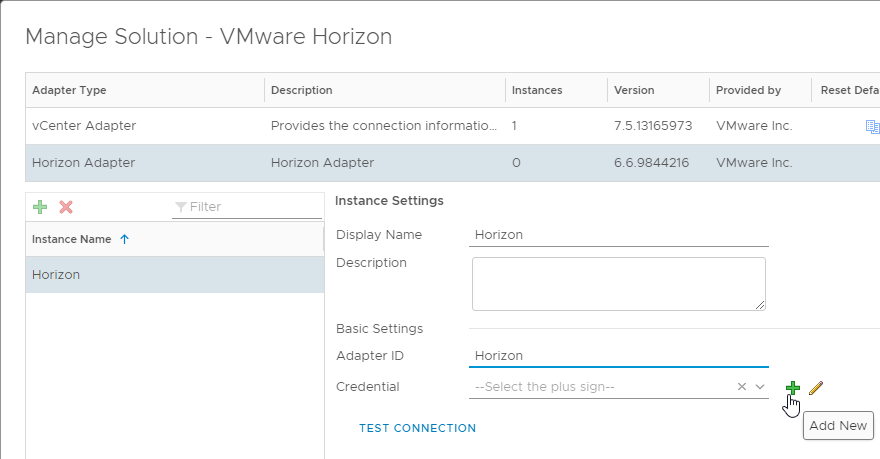Screen dimensions: 880x459
Task: Click the Display Name field containing Horizon
Action: point(618,235)
